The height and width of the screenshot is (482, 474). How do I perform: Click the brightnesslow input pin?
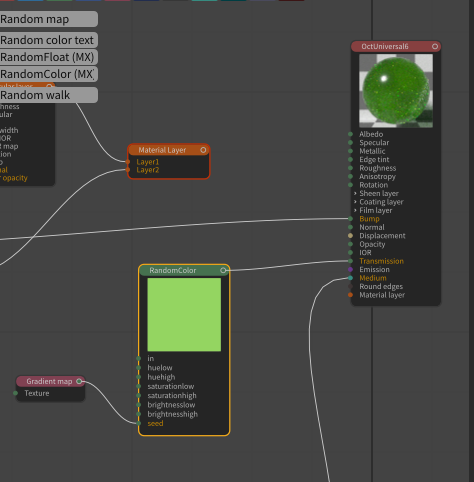pos(138,405)
